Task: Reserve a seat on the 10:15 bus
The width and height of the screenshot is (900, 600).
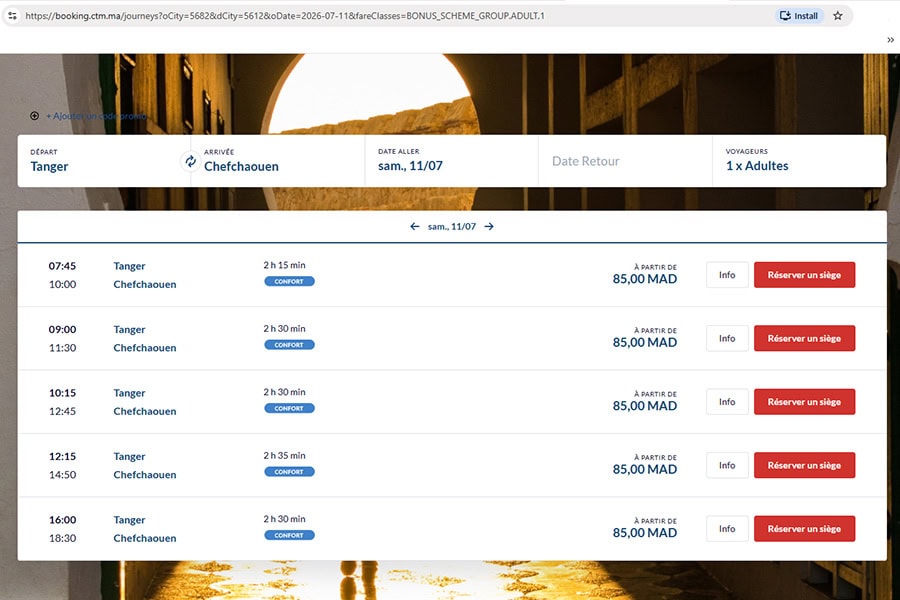Action: click(x=804, y=402)
